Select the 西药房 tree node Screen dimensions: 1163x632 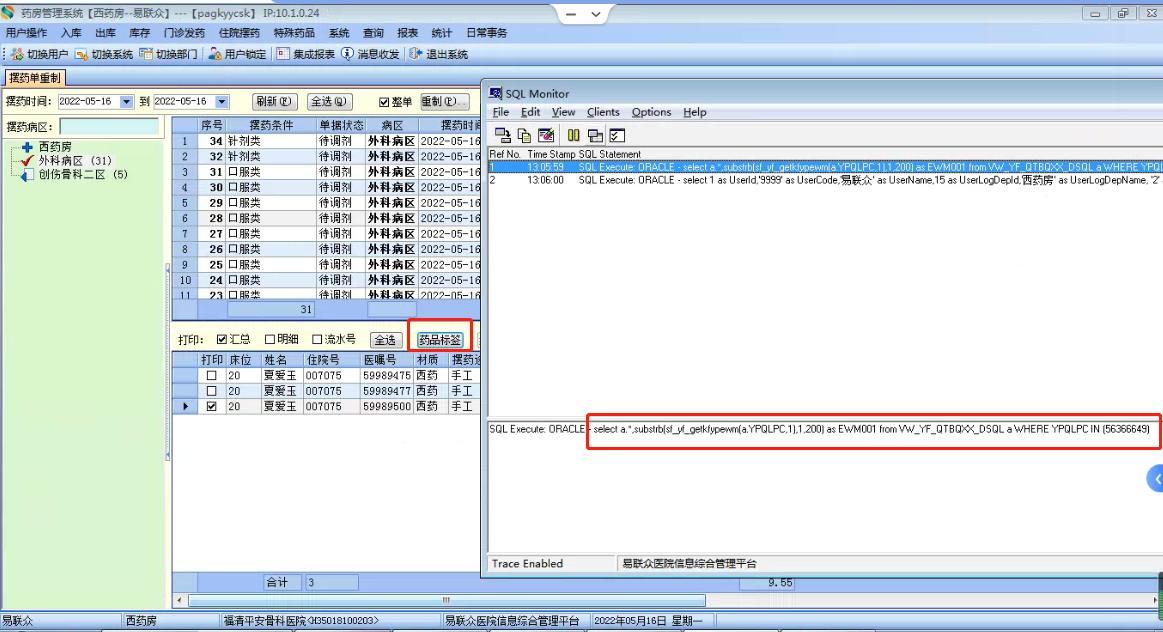pos(55,147)
